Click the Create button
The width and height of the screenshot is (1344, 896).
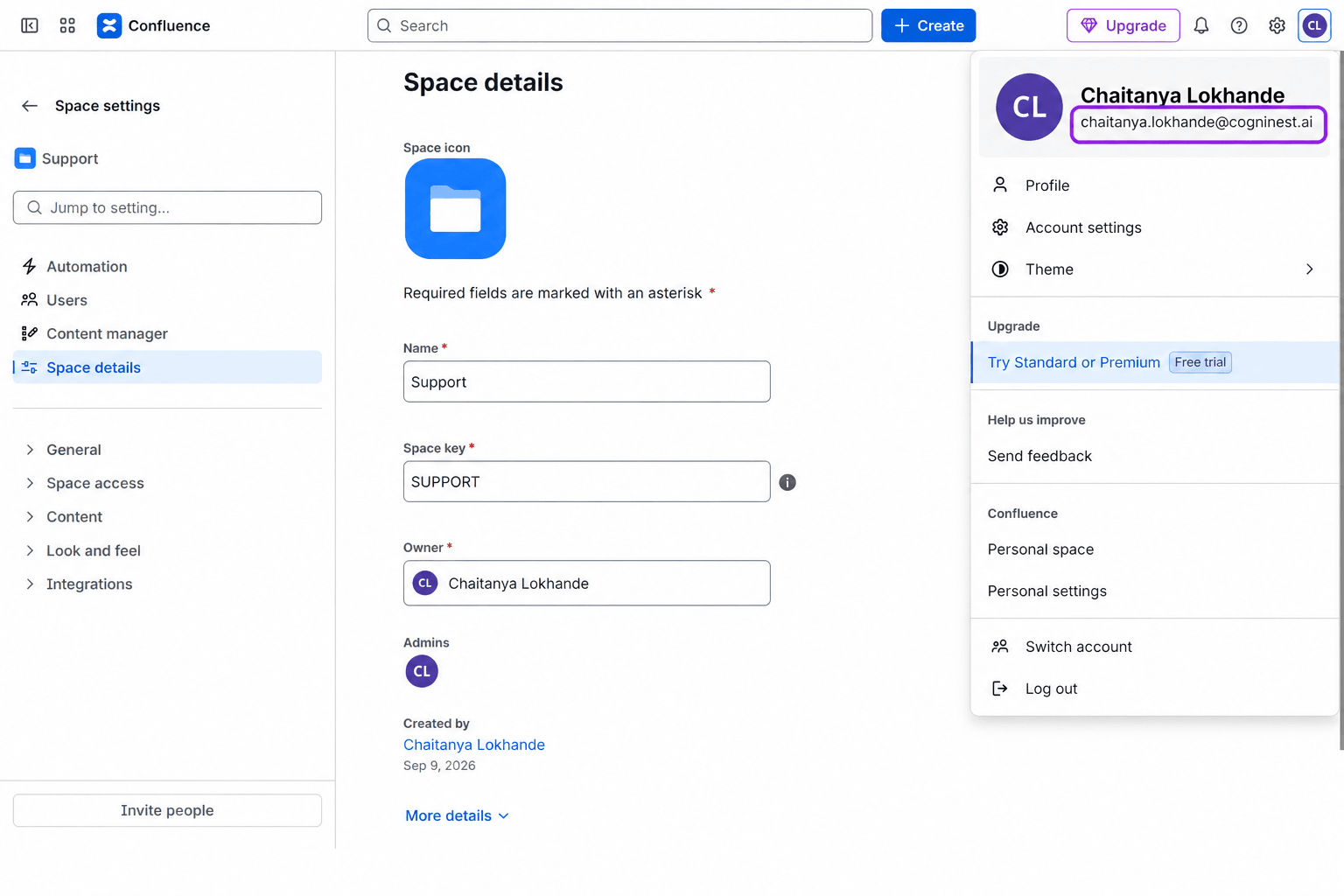coord(928,25)
